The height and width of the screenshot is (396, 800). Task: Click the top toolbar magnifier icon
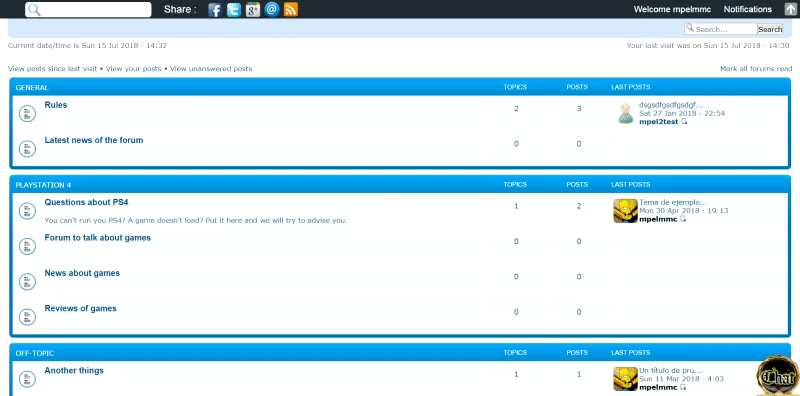[x=33, y=10]
